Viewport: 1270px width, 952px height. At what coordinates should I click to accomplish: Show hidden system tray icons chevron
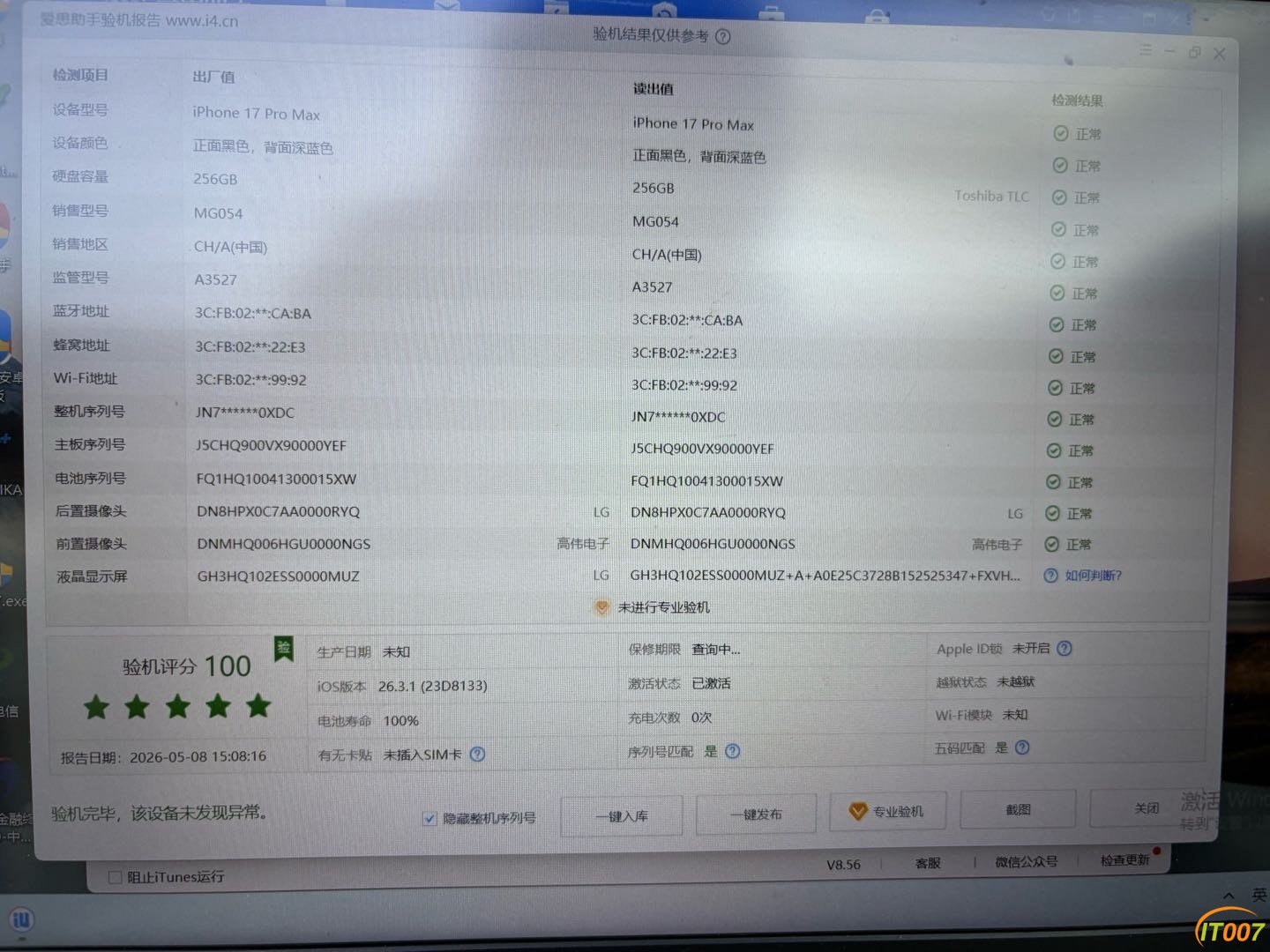click(1228, 897)
